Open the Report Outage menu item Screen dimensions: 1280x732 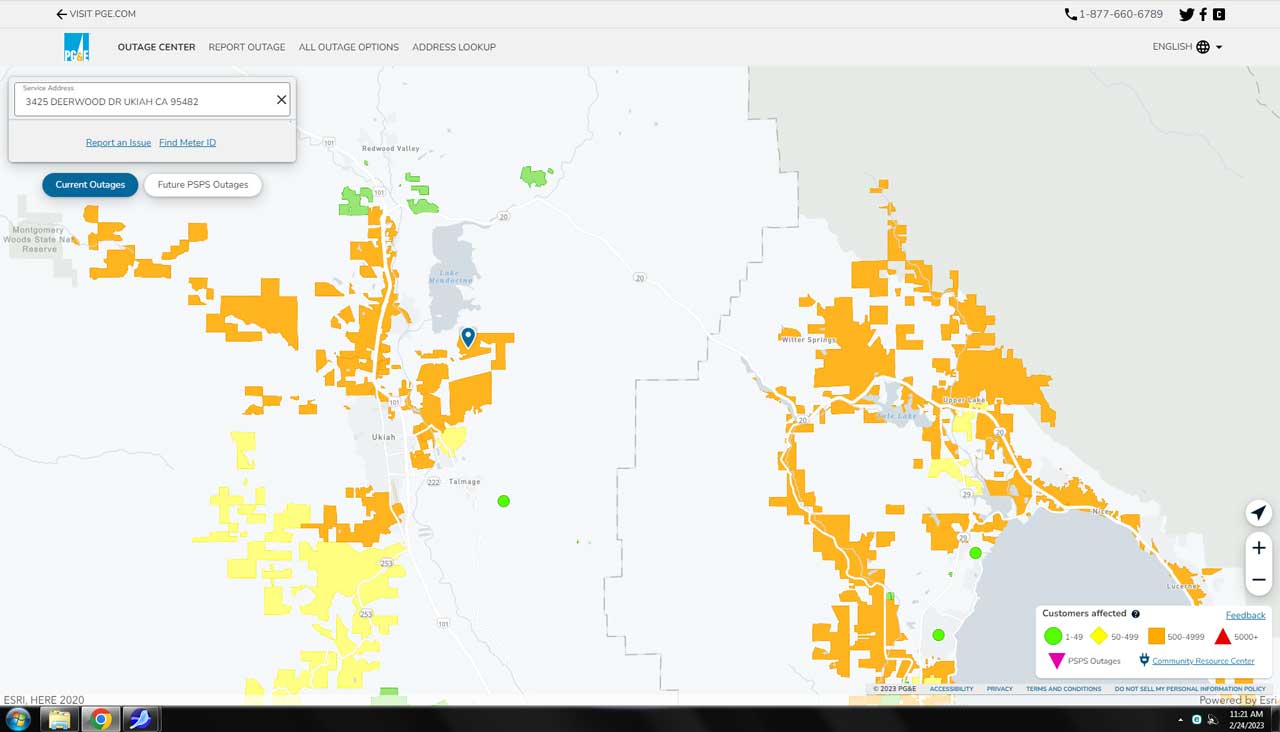click(x=247, y=47)
